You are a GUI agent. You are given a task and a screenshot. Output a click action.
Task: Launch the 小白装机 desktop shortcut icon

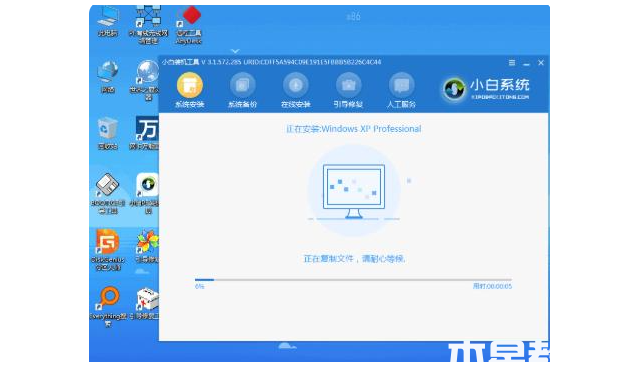(145, 194)
